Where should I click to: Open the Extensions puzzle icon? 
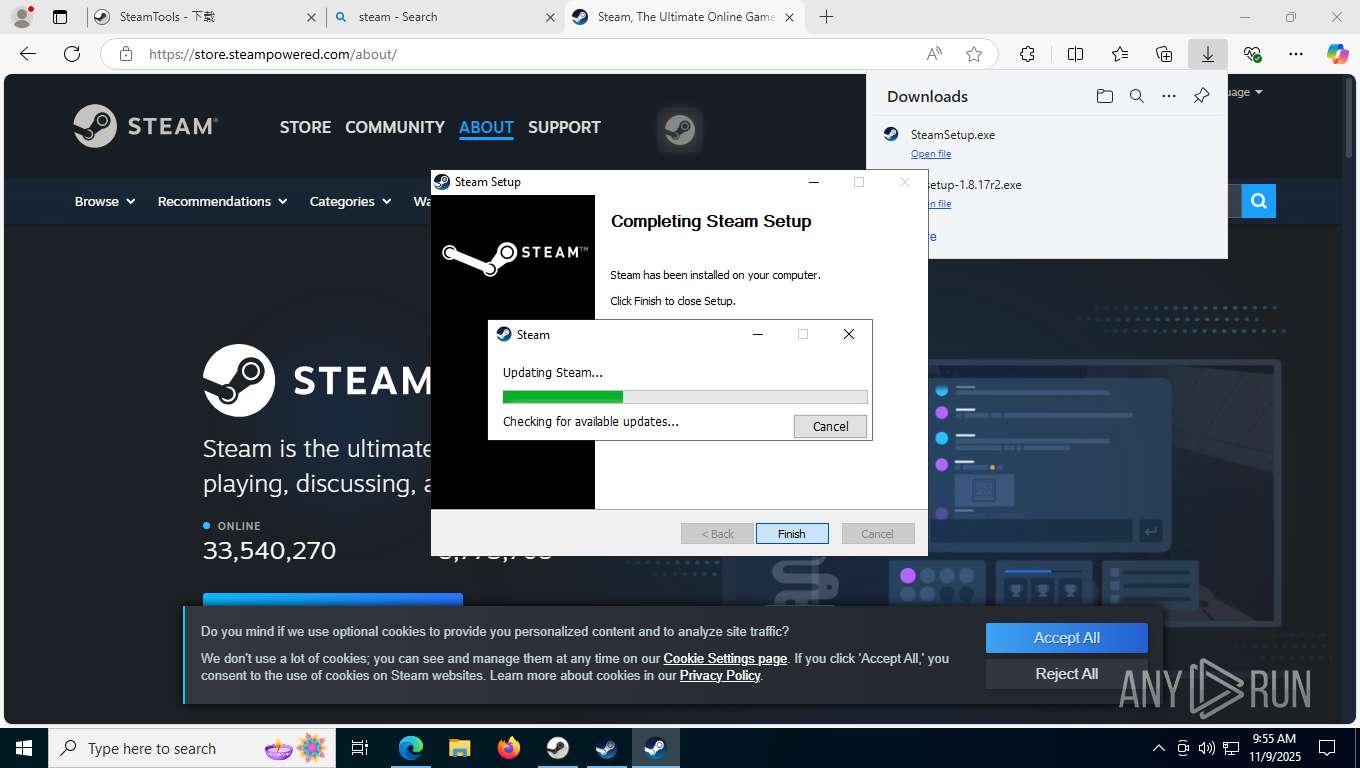[1027, 54]
